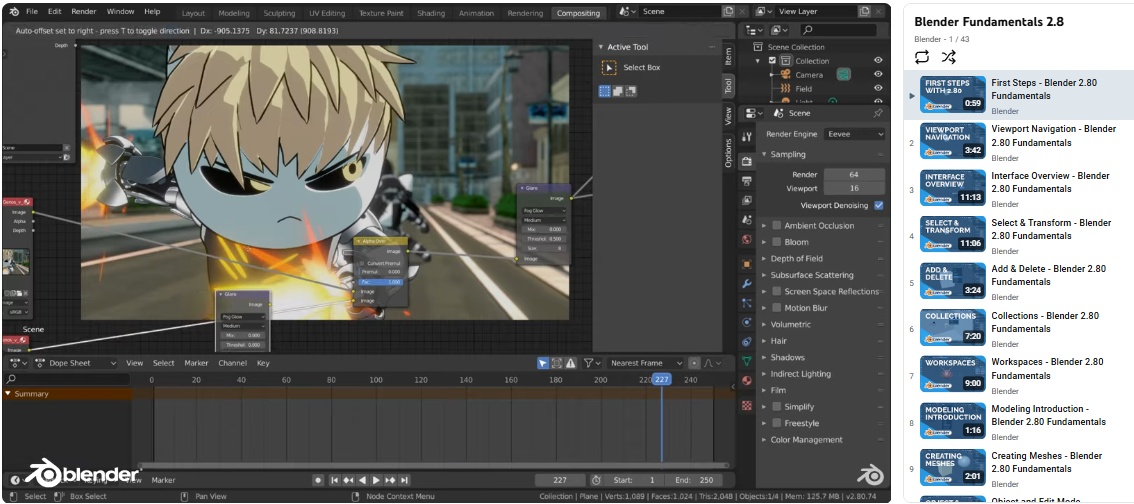The width and height of the screenshot is (1134, 504).
Task: Open the Render Engine Eevee dropdown
Action: [x=854, y=134]
